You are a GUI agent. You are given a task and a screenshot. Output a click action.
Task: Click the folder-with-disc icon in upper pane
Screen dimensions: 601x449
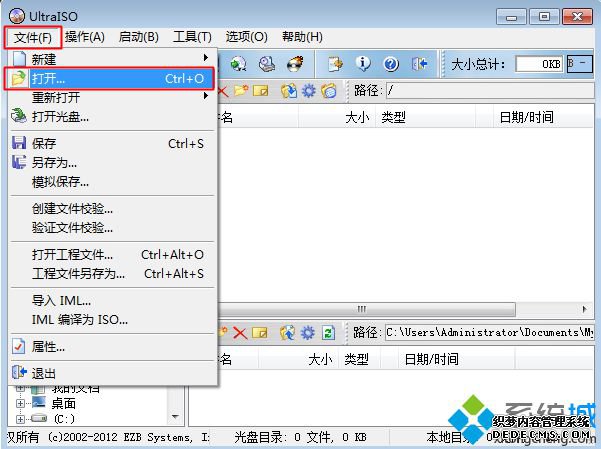[329, 91]
